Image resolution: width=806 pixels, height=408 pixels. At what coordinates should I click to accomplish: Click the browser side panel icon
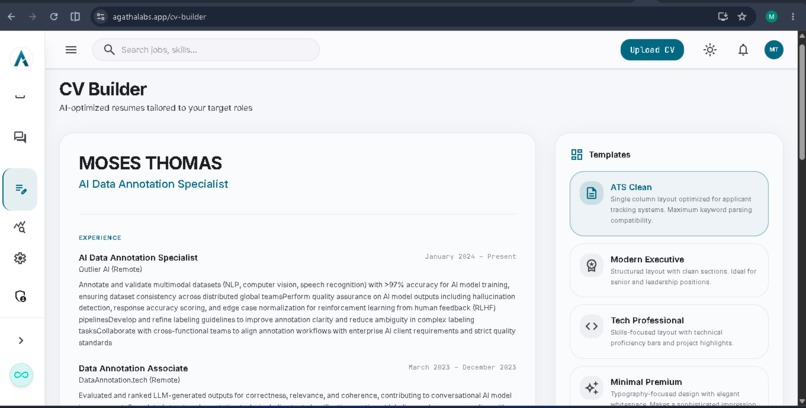click(x=75, y=16)
